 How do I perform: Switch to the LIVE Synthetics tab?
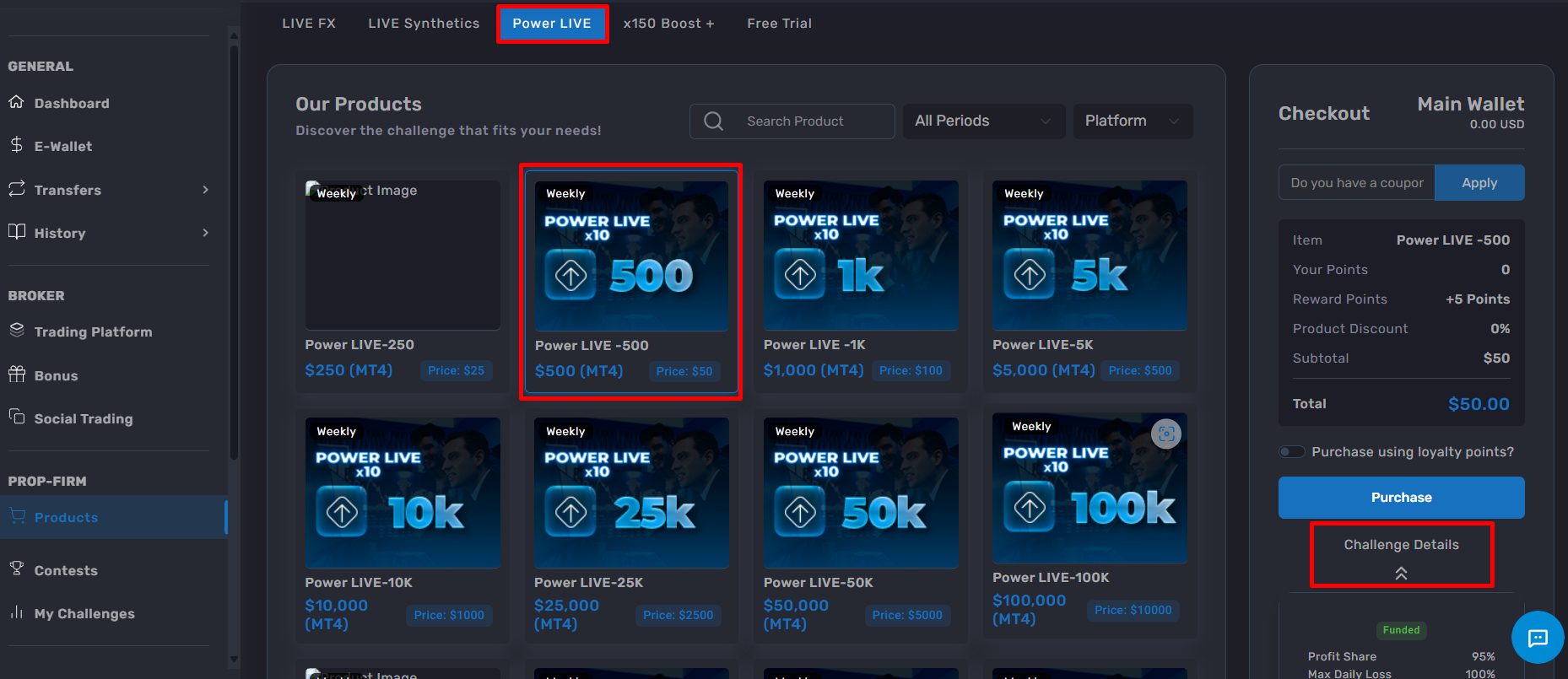424,24
